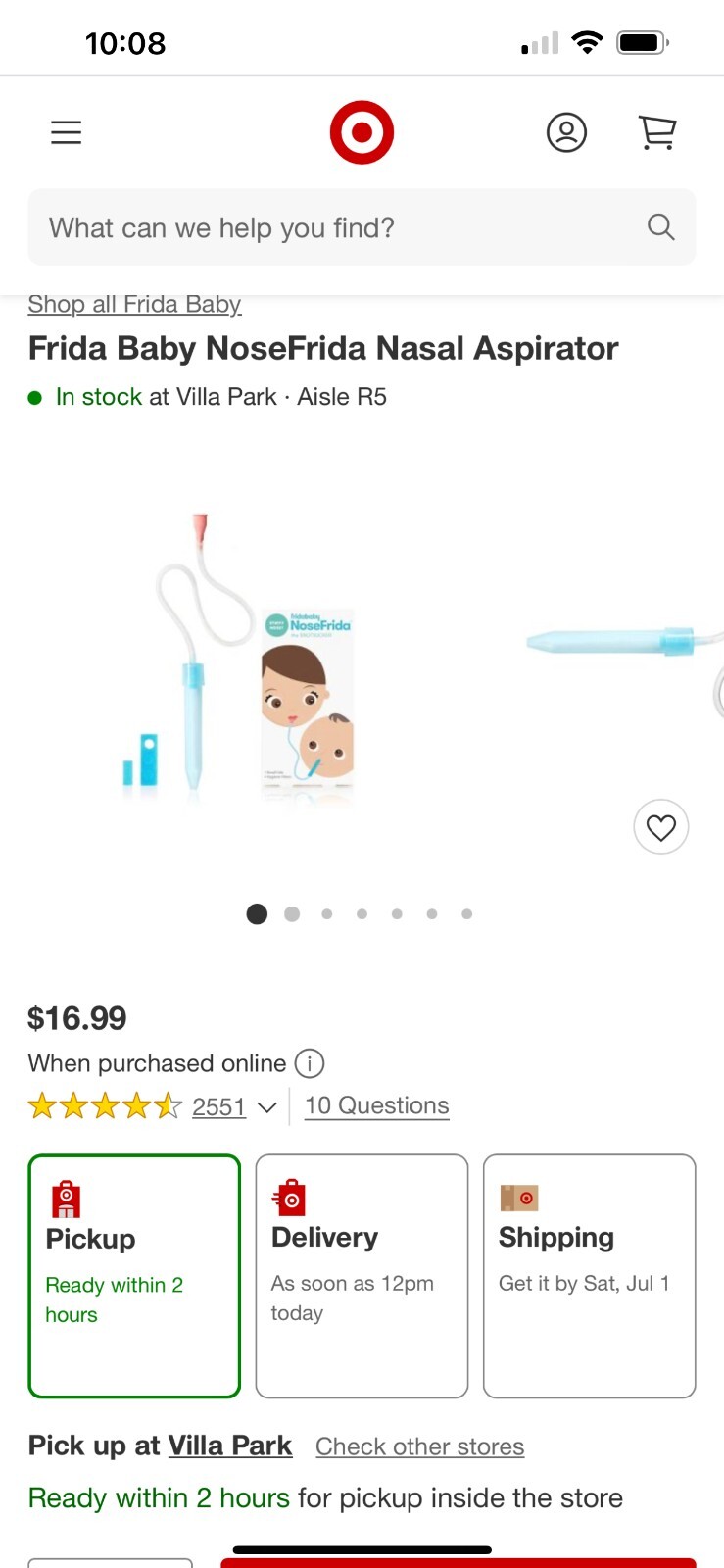724x1568 pixels.
Task: Jump to the last product image dot
Action: (x=467, y=914)
